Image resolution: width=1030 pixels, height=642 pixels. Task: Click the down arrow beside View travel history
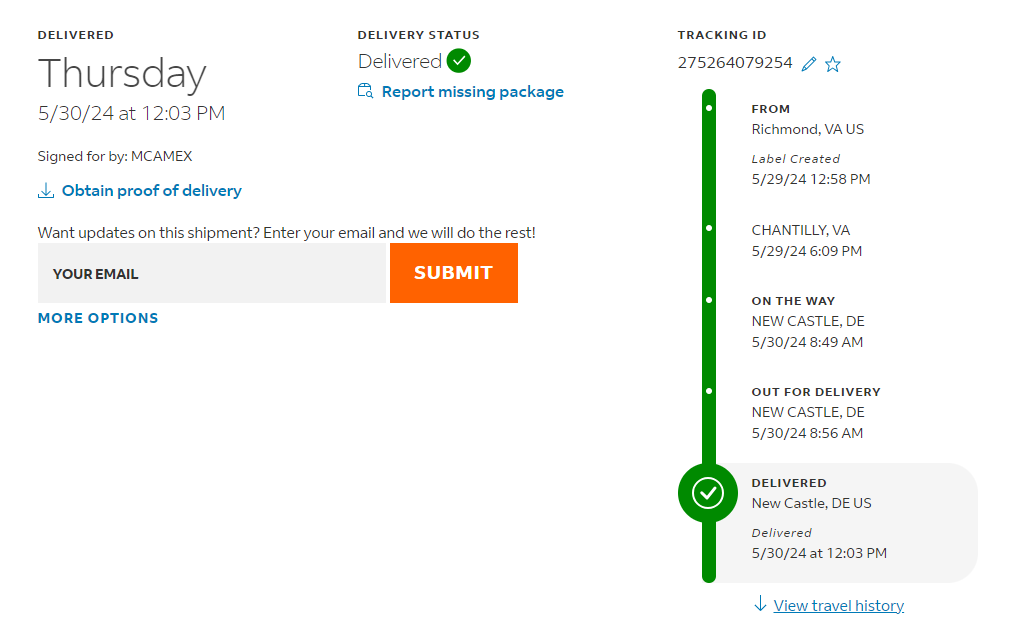click(x=760, y=604)
